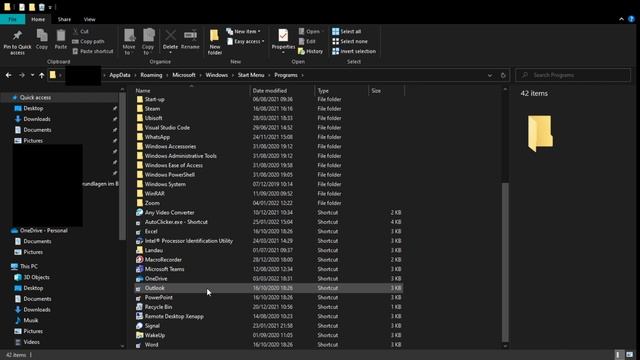The width and height of the screenshot is (640, 360).
Task: Click Copy path in ribbon
Action: click(x=89, y=41)
